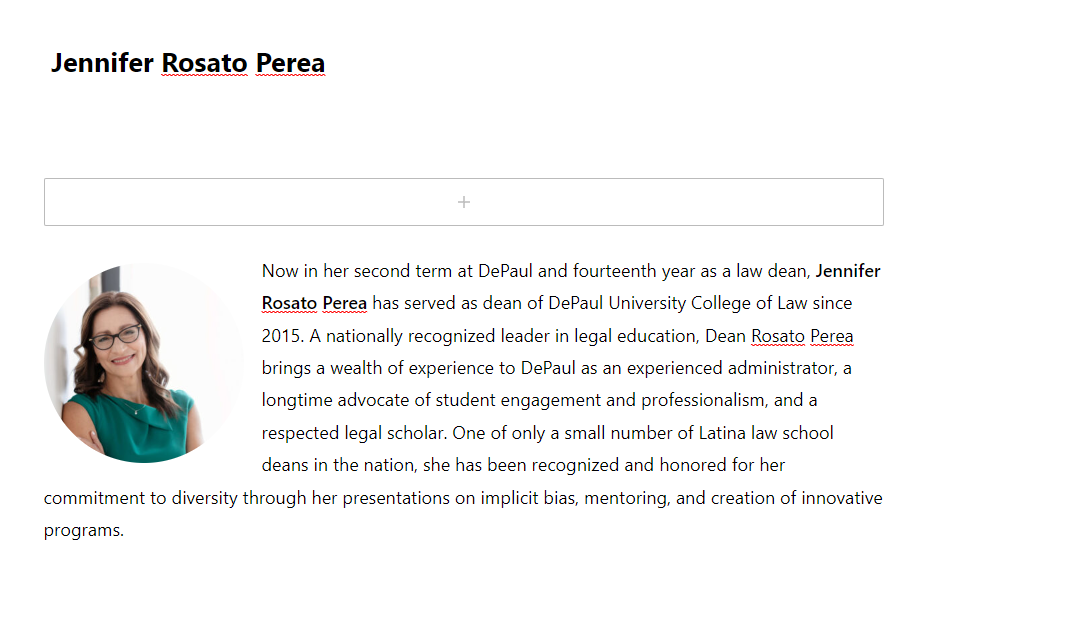1071x642 pixels.
Task: Click the misspelled word Rosato in the title
Action: (204, 63)
